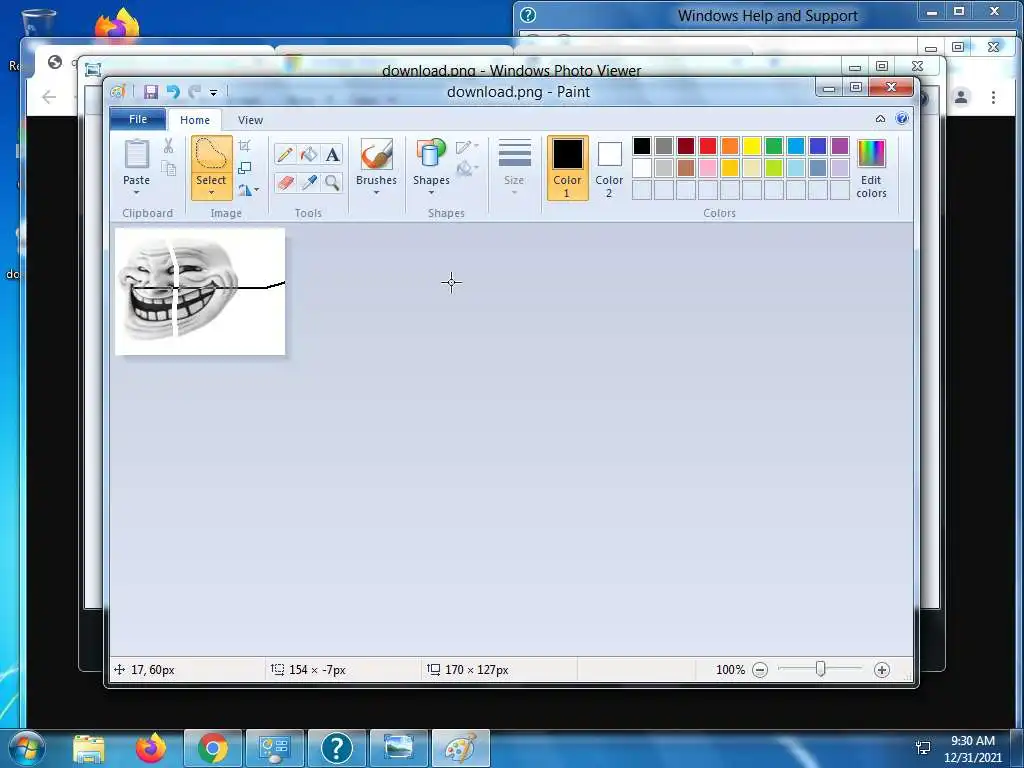Minimize the ribbon with the caret button
Image resolution: width=1024 pixels, height=768 pixels.
880,119
